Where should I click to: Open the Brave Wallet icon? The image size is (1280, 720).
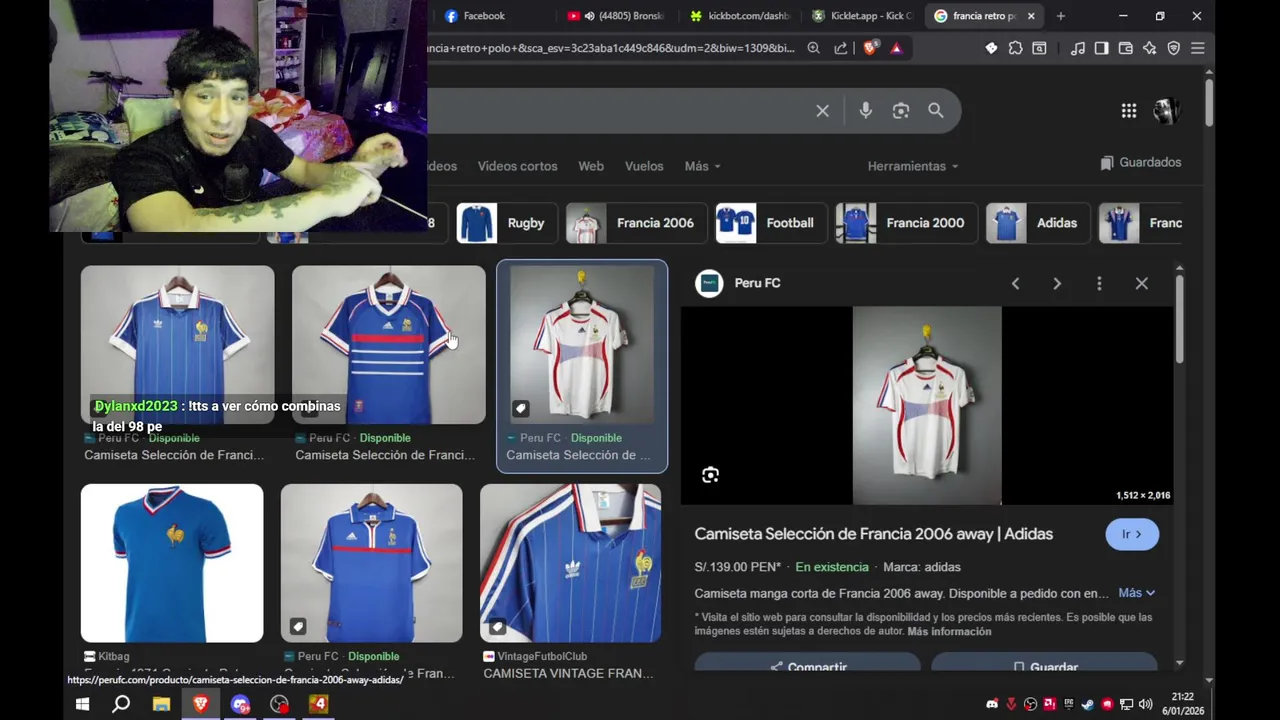tap(1125, 48)
